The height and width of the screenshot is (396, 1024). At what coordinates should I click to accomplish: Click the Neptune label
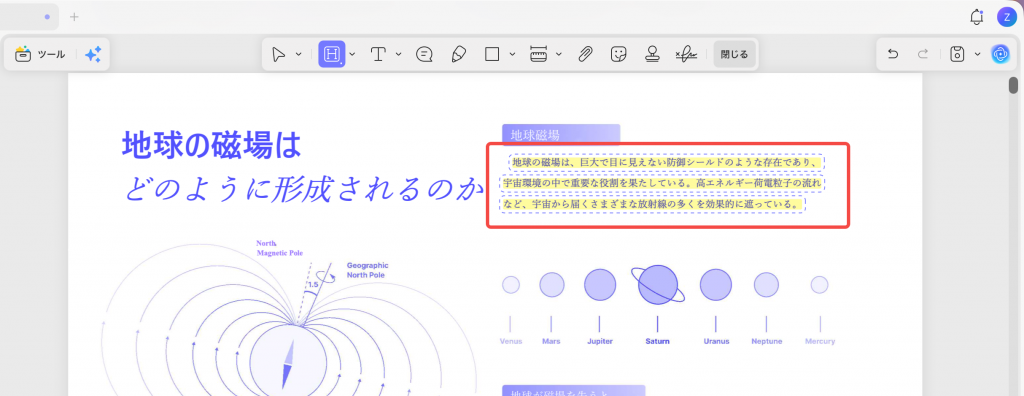(x=767, y=341)
